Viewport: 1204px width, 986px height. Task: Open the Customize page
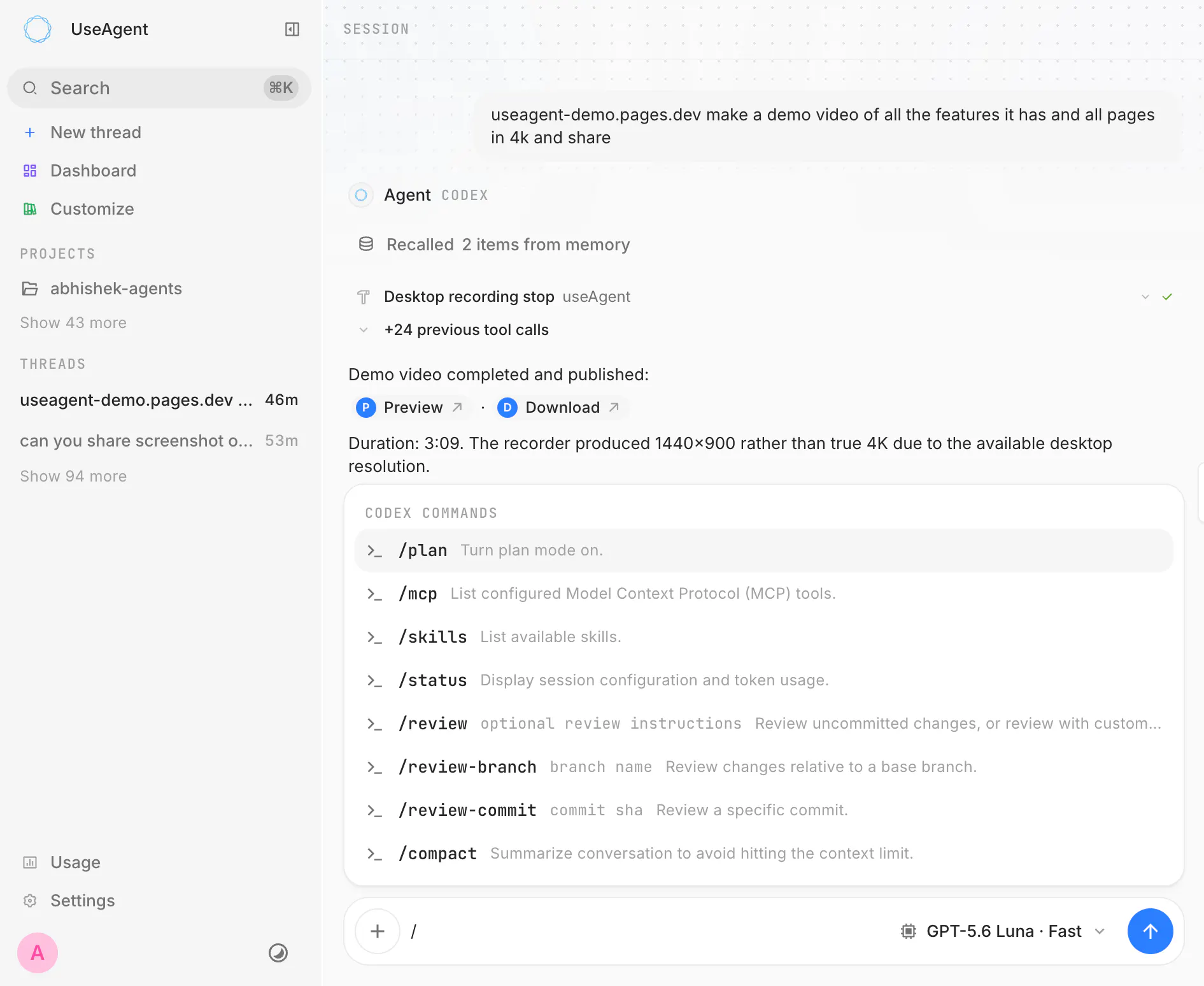click(159, 209)
